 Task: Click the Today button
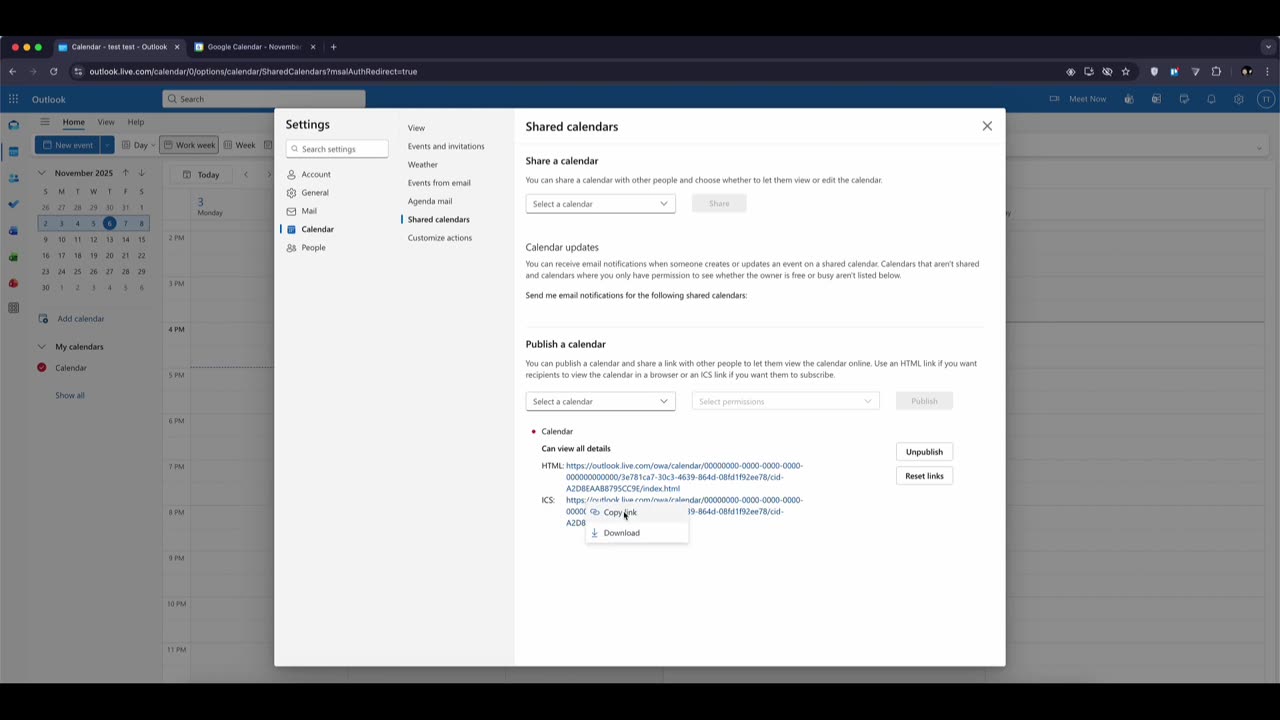[201, 174]
